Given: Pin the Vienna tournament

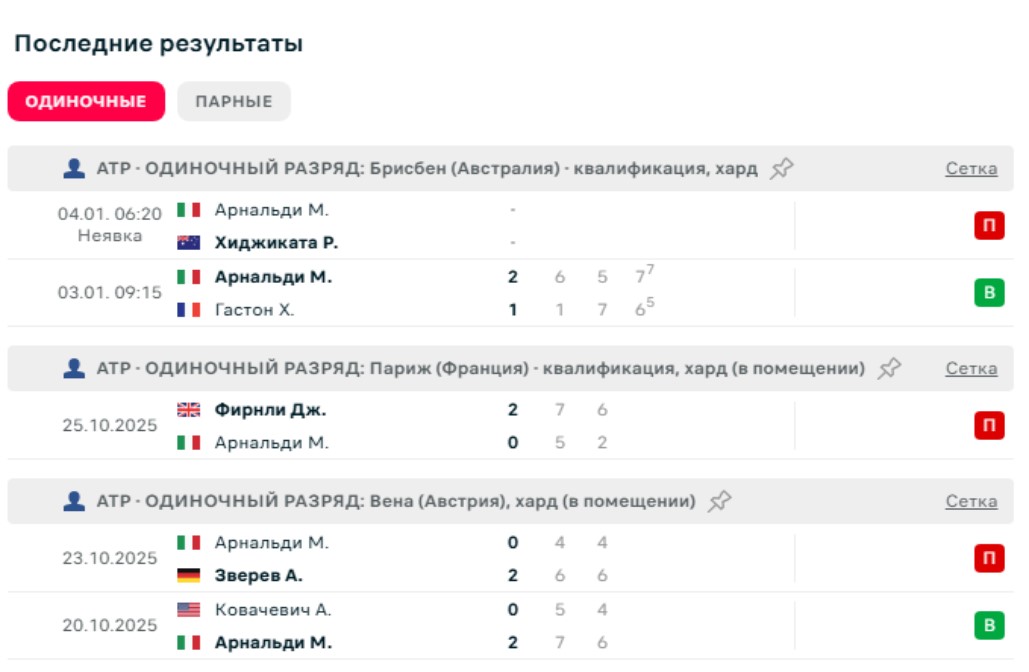Looking at the screenshot, I should (719, 502).
